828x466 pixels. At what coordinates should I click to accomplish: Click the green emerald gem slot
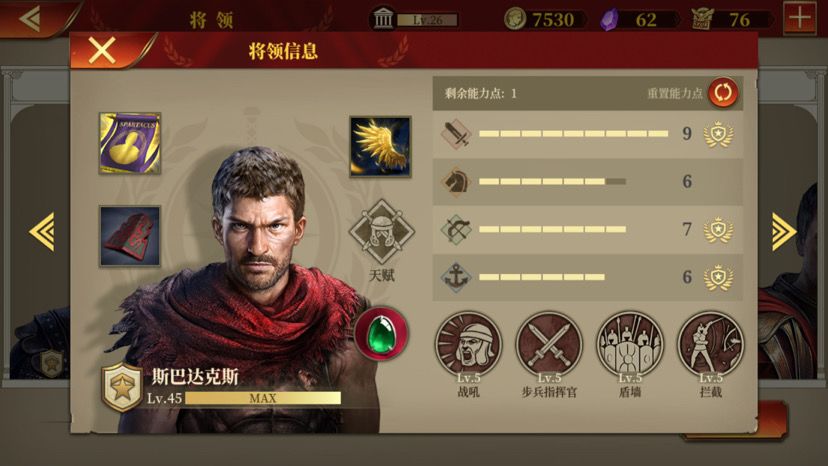click(381, 334)
